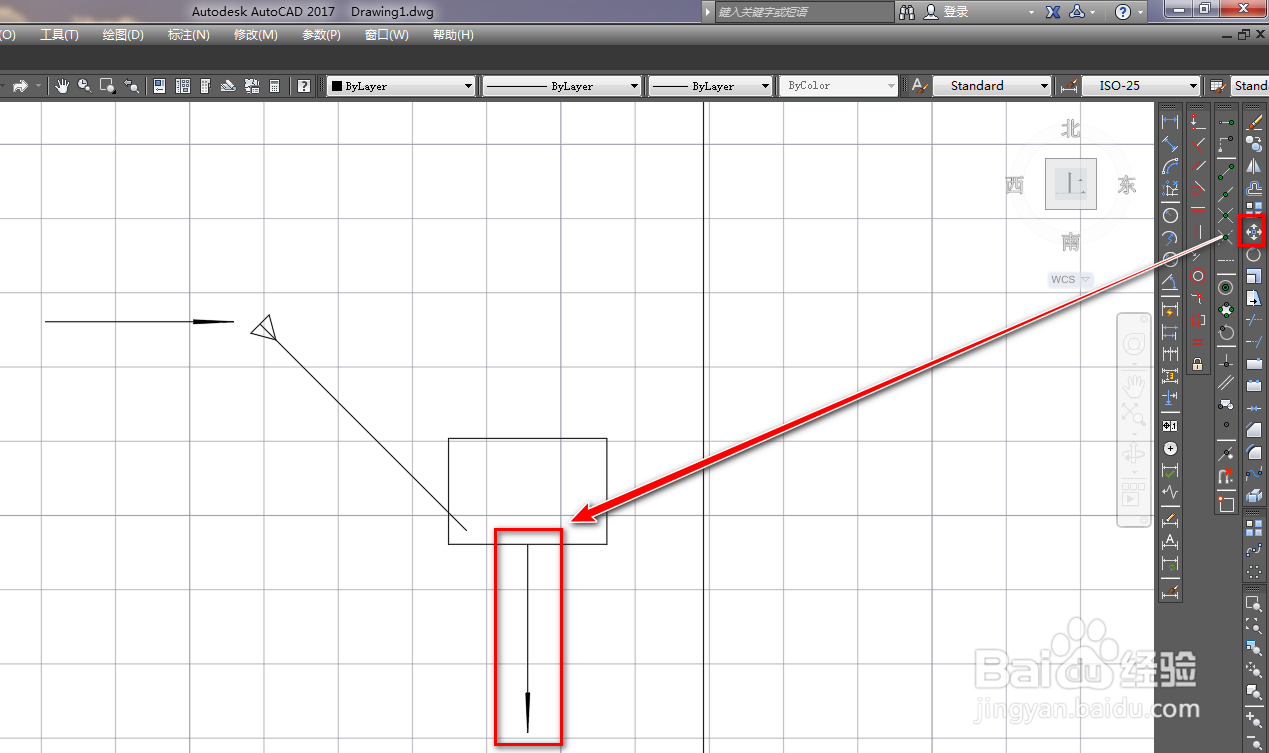Select the Offset tool
The image size is (1269, 753).
point(1253,188)
